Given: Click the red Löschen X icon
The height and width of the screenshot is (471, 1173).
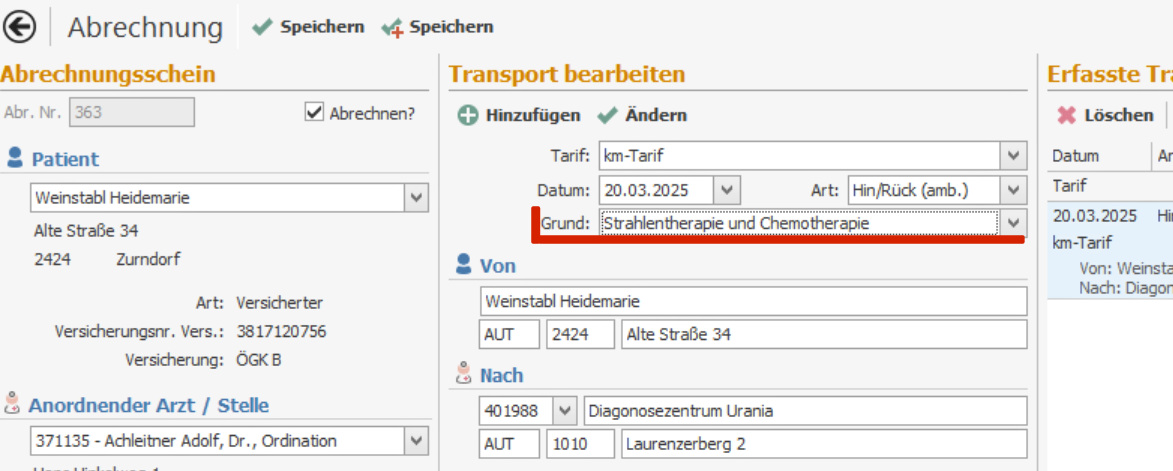Looking at the screenshot, I should click(1067, 116).
